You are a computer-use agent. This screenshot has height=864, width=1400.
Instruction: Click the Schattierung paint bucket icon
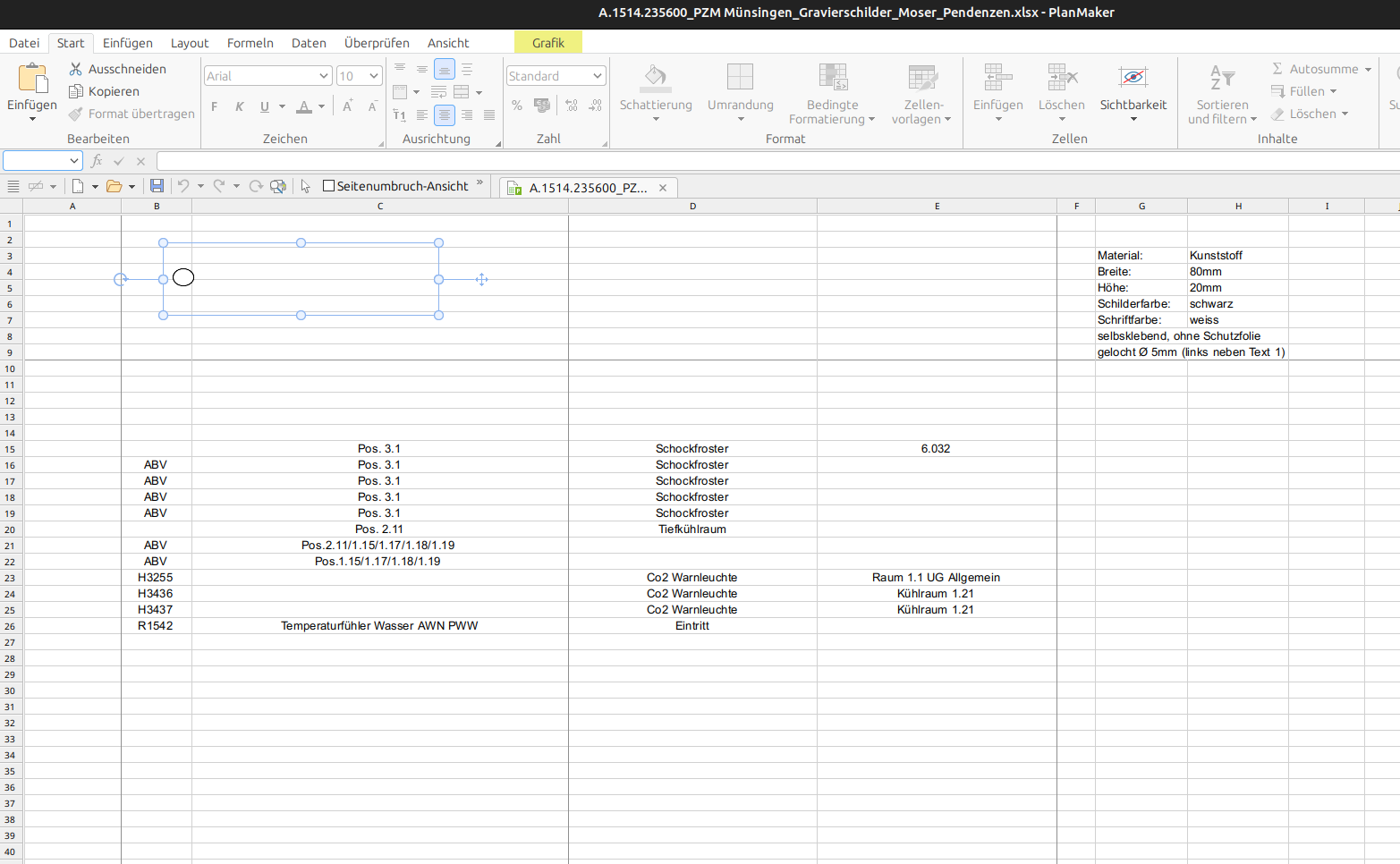point(656,77)
